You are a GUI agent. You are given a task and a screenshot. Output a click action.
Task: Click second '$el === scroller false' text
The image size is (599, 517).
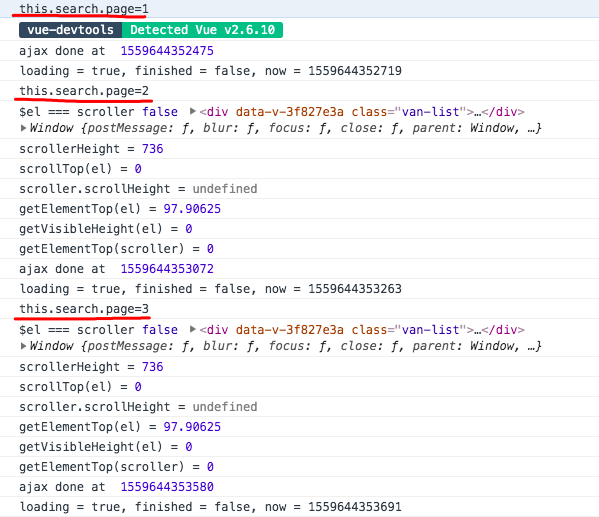tap(99, 329)
